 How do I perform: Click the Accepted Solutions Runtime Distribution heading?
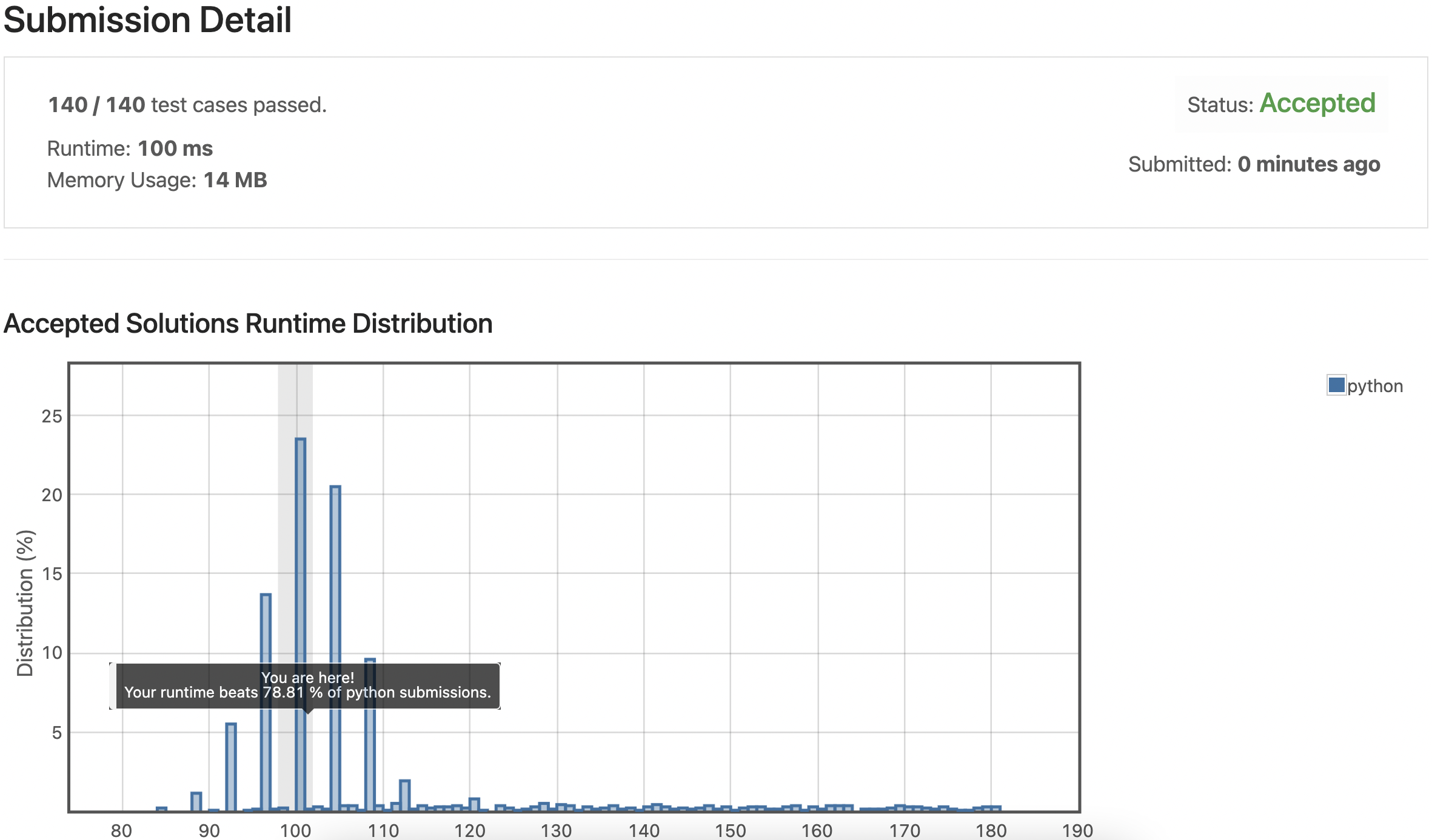[x=248, y=324]
